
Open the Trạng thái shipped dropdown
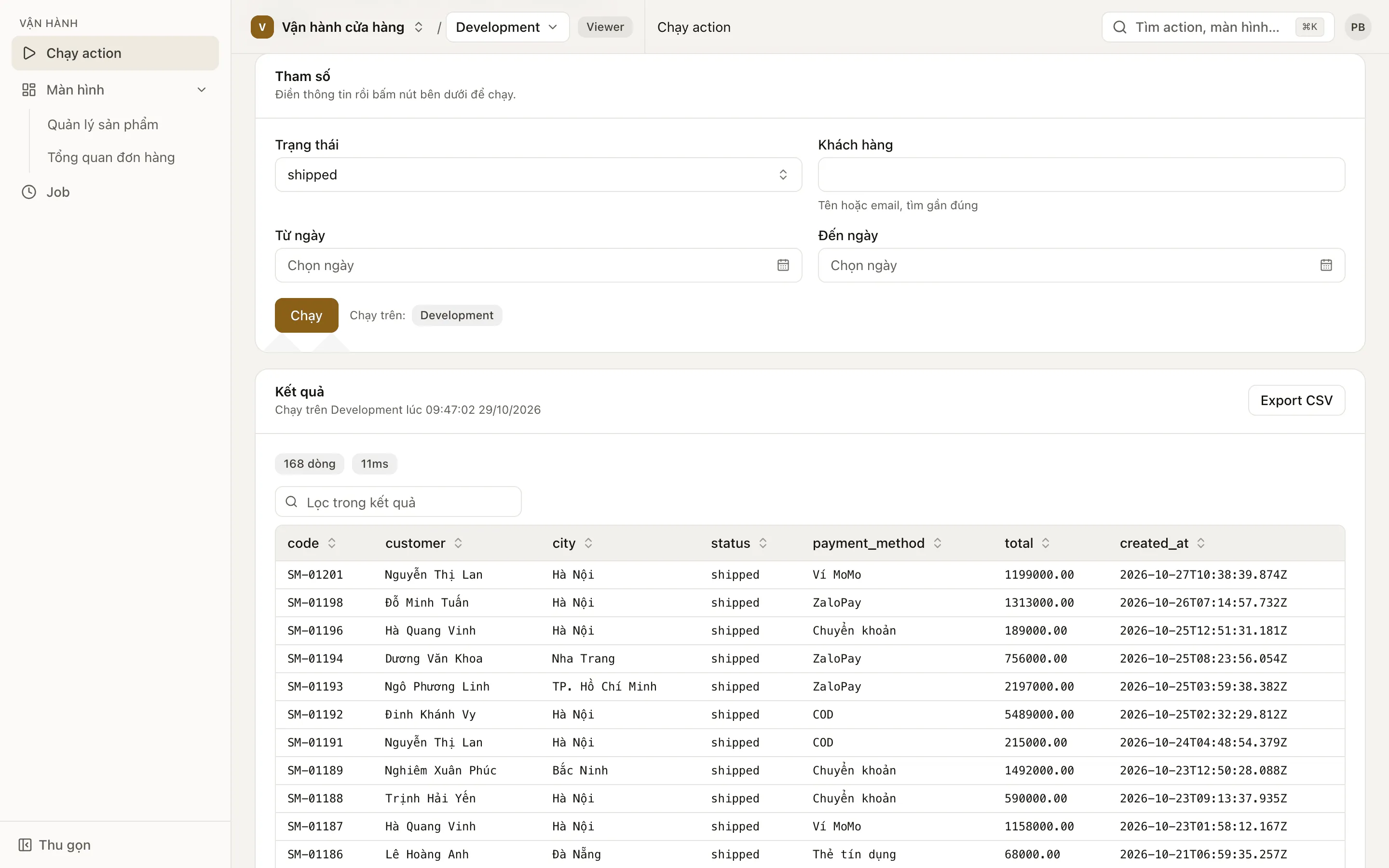pyautogui.click(x=538, y=175)
